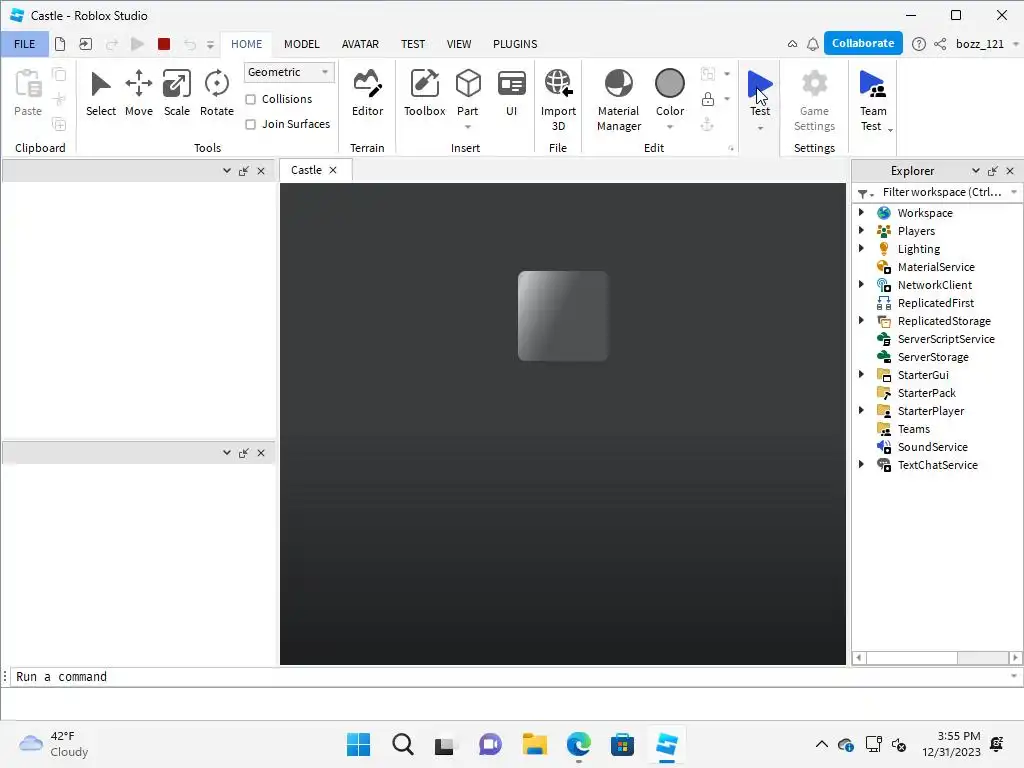Open the Windows Start menu
This screenshot has width=1024, height=768.
coord(358,744)
